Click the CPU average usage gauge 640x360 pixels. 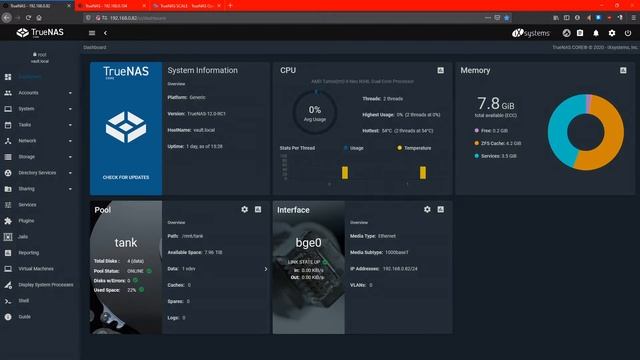(x=315, y=113)
